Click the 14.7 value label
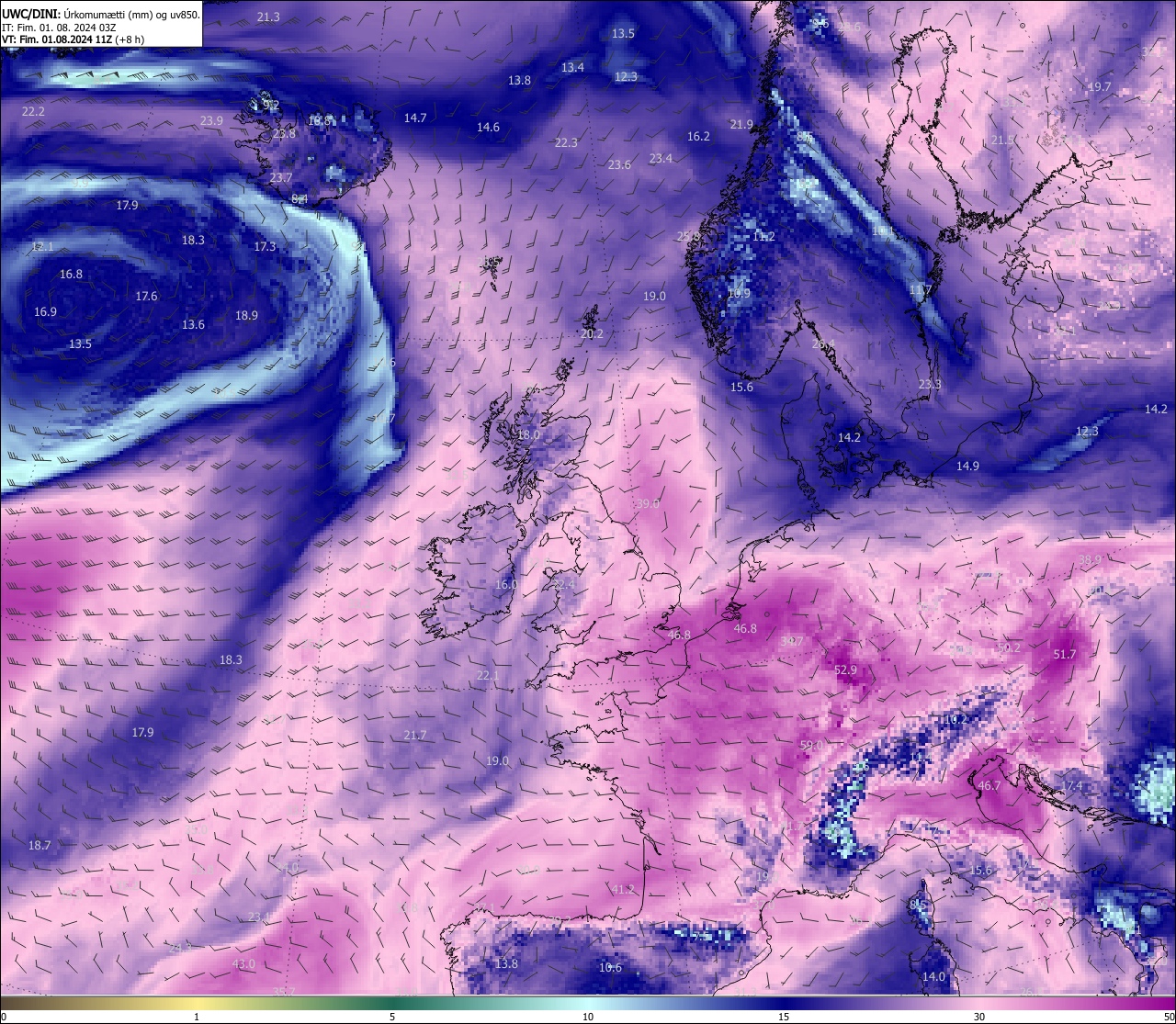Viewport: 1176px width, 1024px height. pos(415,118)
